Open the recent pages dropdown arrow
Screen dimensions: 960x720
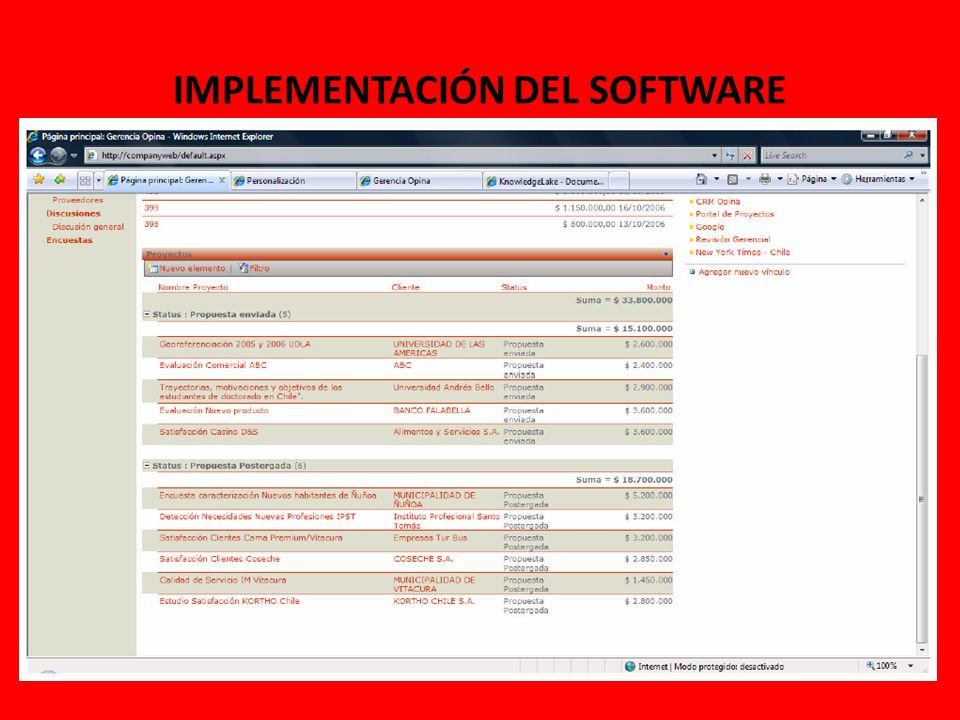coord(74,156)
